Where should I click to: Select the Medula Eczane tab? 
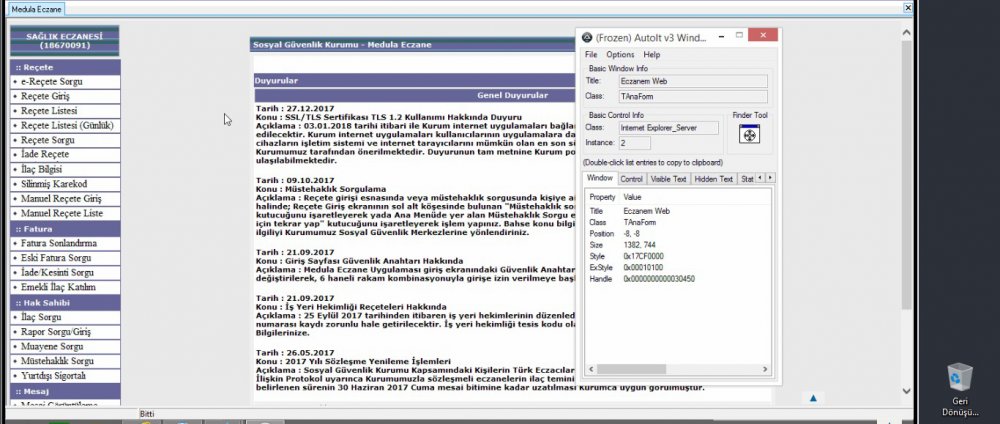tap(36, 9)
